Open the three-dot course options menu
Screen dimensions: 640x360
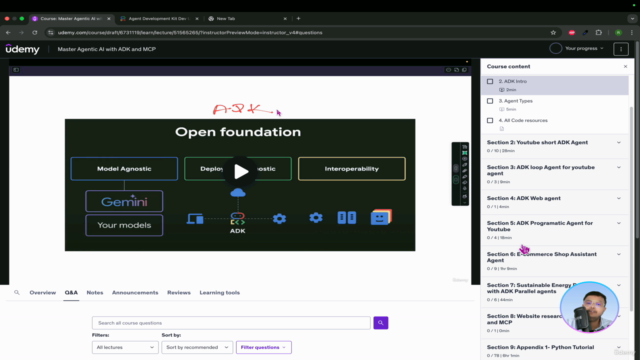click(x=621, y=49)
